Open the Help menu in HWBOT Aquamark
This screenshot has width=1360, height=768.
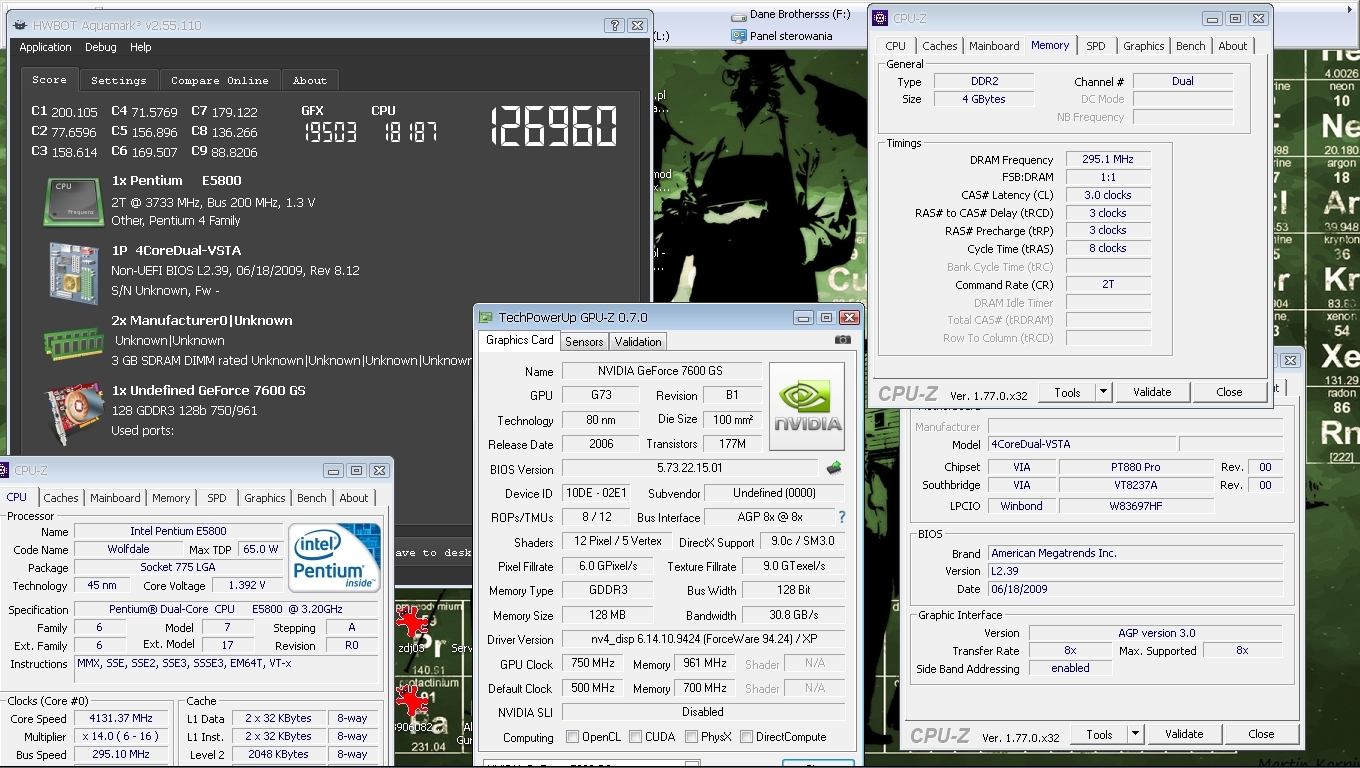[x=141, y=47]
